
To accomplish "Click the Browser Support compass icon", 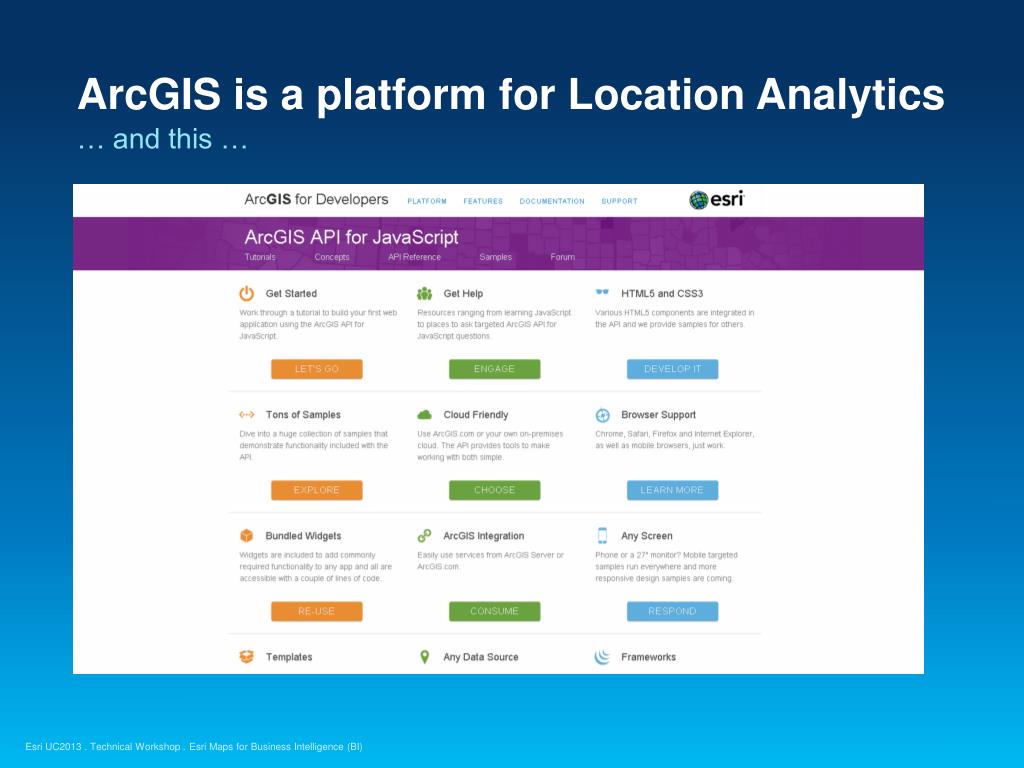I will 602,415.
